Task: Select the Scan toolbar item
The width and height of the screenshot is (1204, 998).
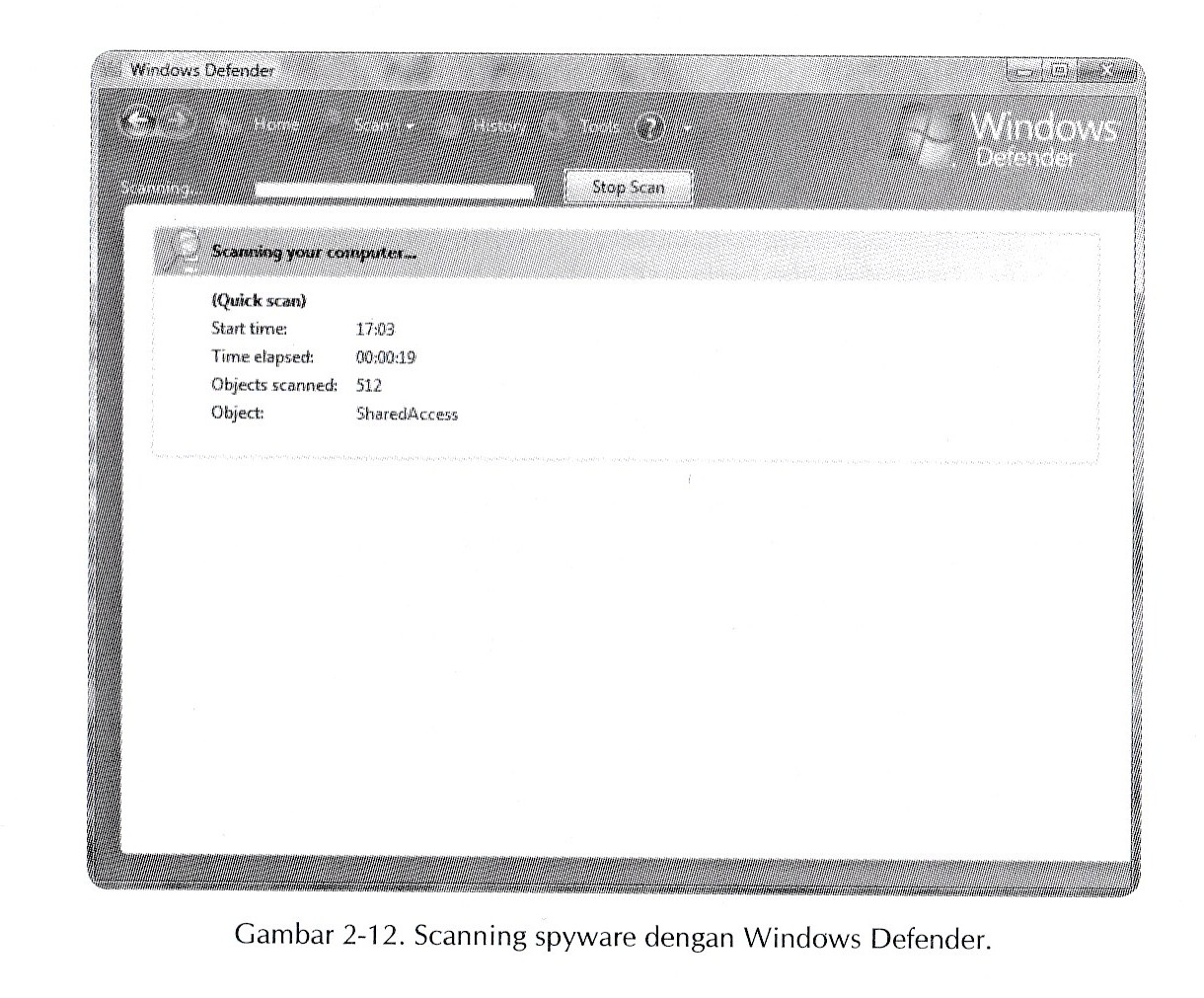Action: (373, 125)
